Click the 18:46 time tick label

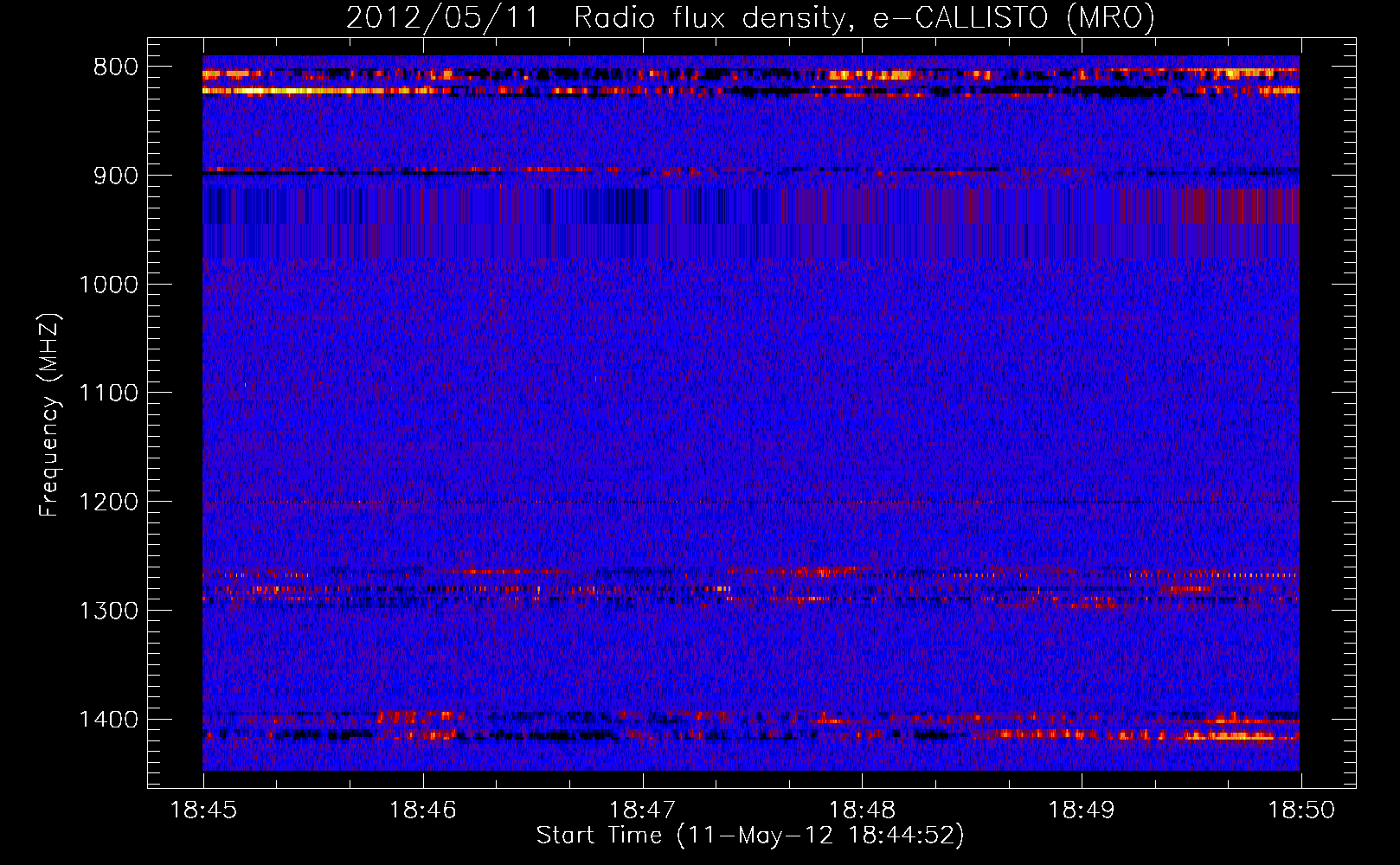[423, 811]
